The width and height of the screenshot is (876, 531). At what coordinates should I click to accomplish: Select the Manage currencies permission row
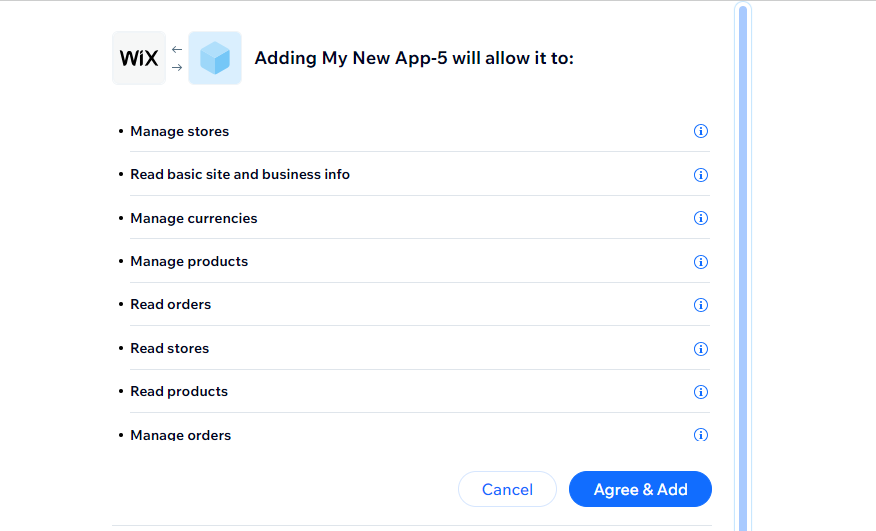[414, 218]
